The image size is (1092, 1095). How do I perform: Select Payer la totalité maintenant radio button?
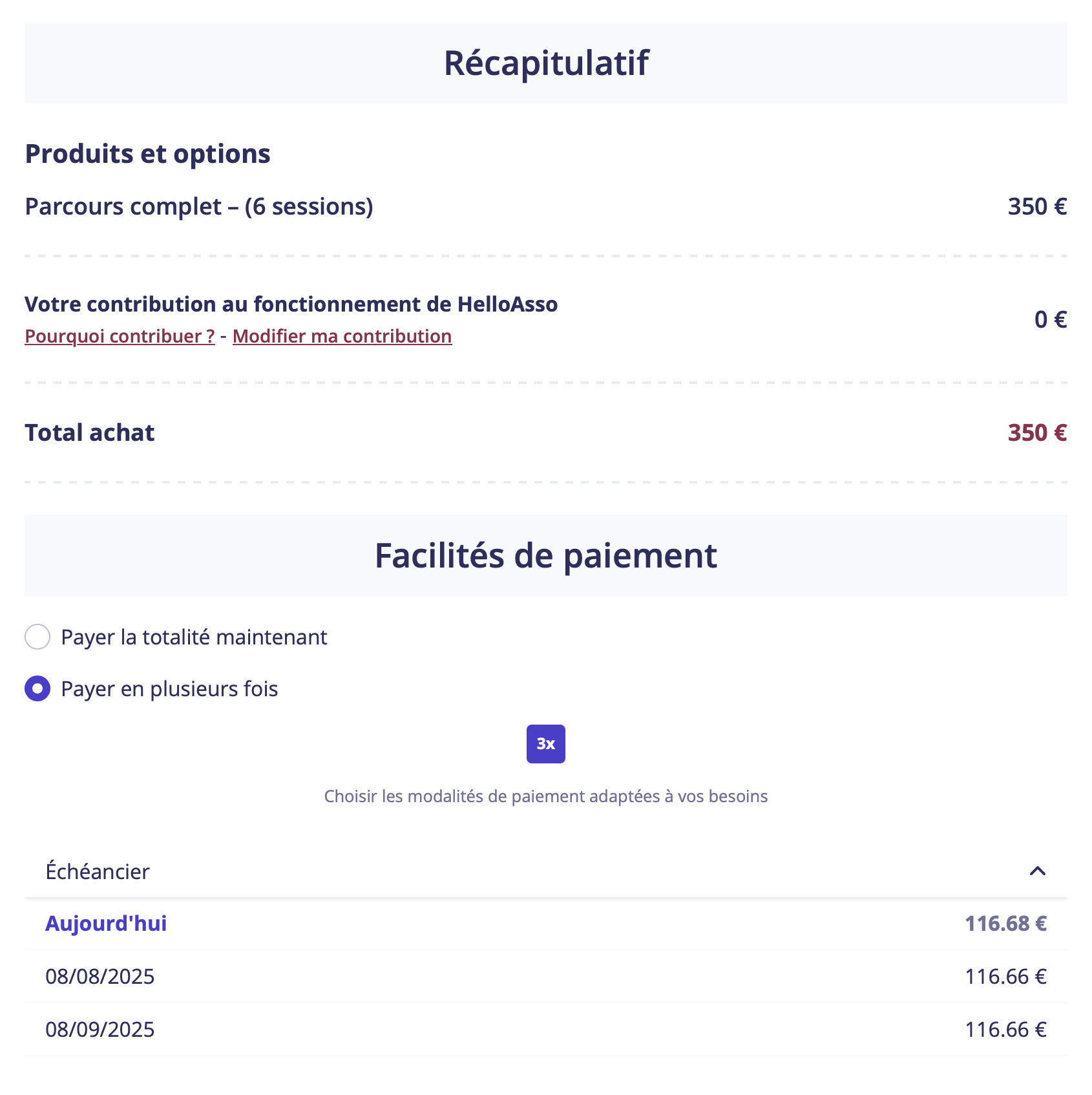click(37, 637)
